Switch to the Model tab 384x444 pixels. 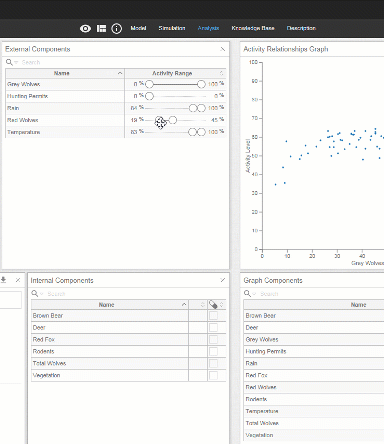coord(138,28)
